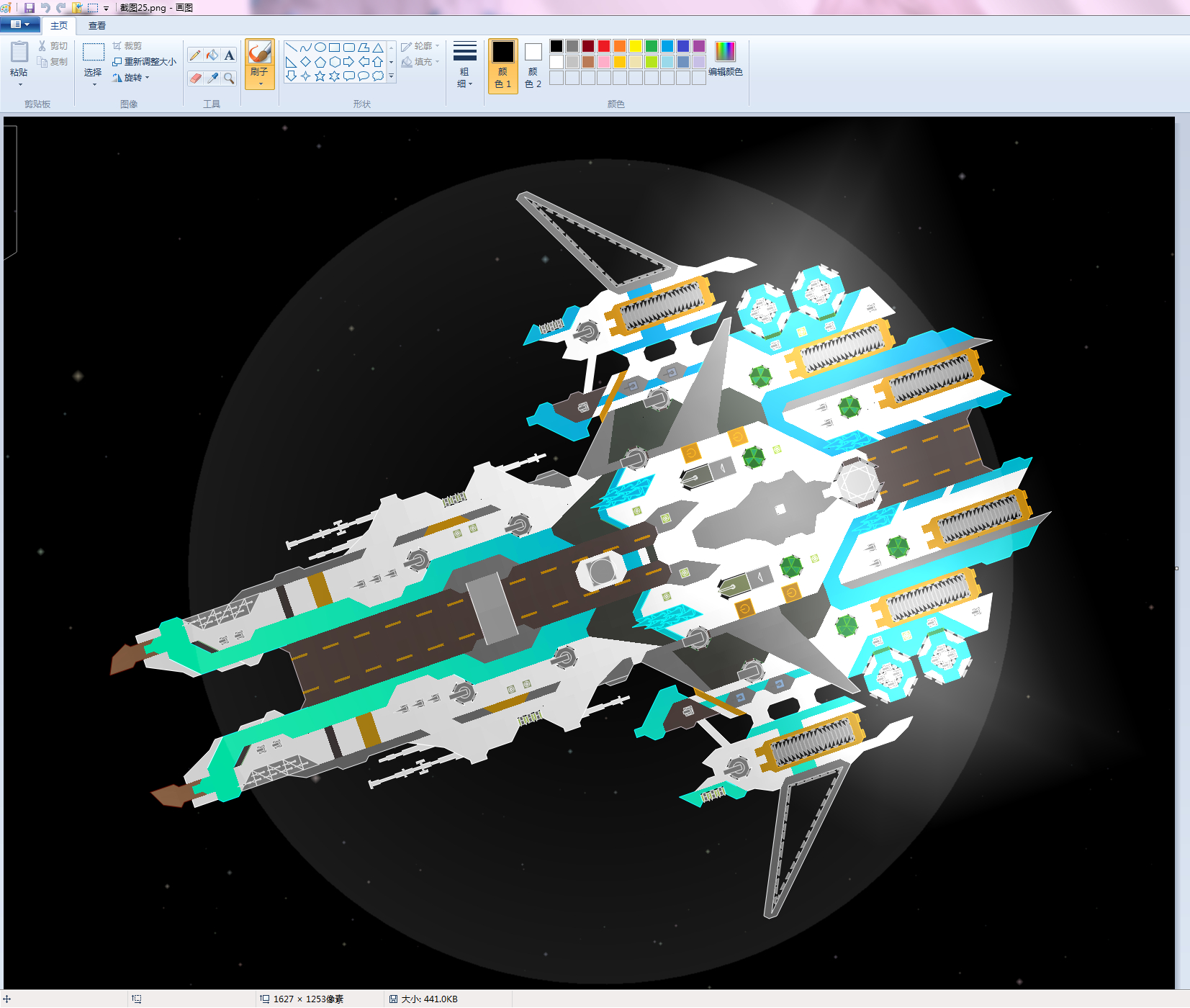The image size is (1190, 1008).
Task: Click the 刷子 brush icon
Action: [260, 53]
